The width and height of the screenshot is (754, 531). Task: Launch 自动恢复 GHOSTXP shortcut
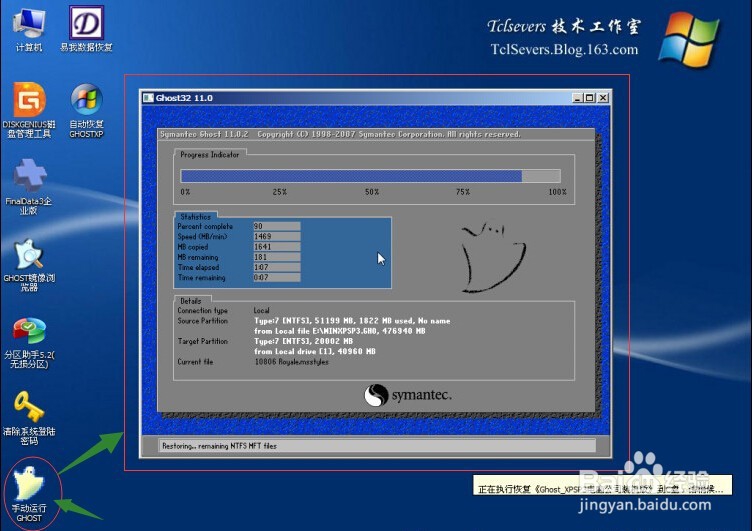click(x=87, y=111)
